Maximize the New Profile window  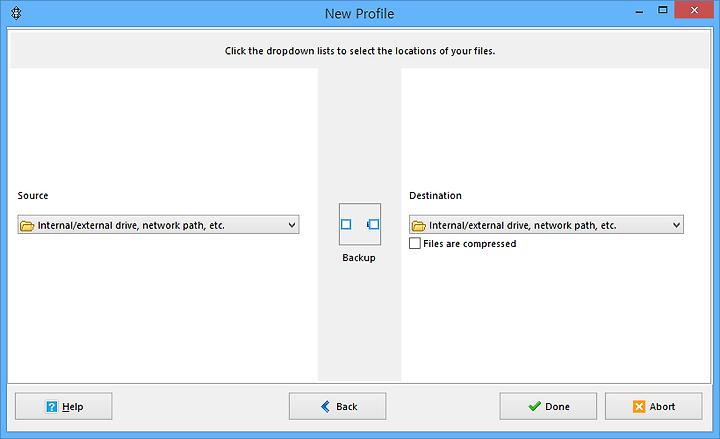click(x=663, y=10)
